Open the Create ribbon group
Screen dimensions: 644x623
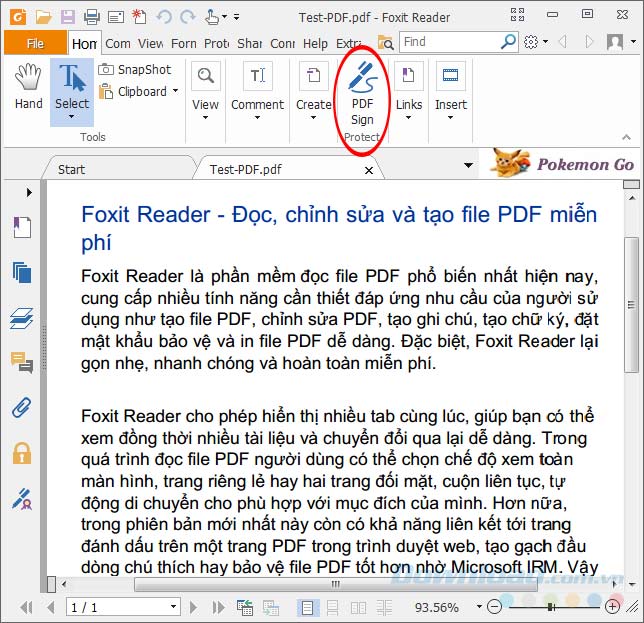(314, 91)
